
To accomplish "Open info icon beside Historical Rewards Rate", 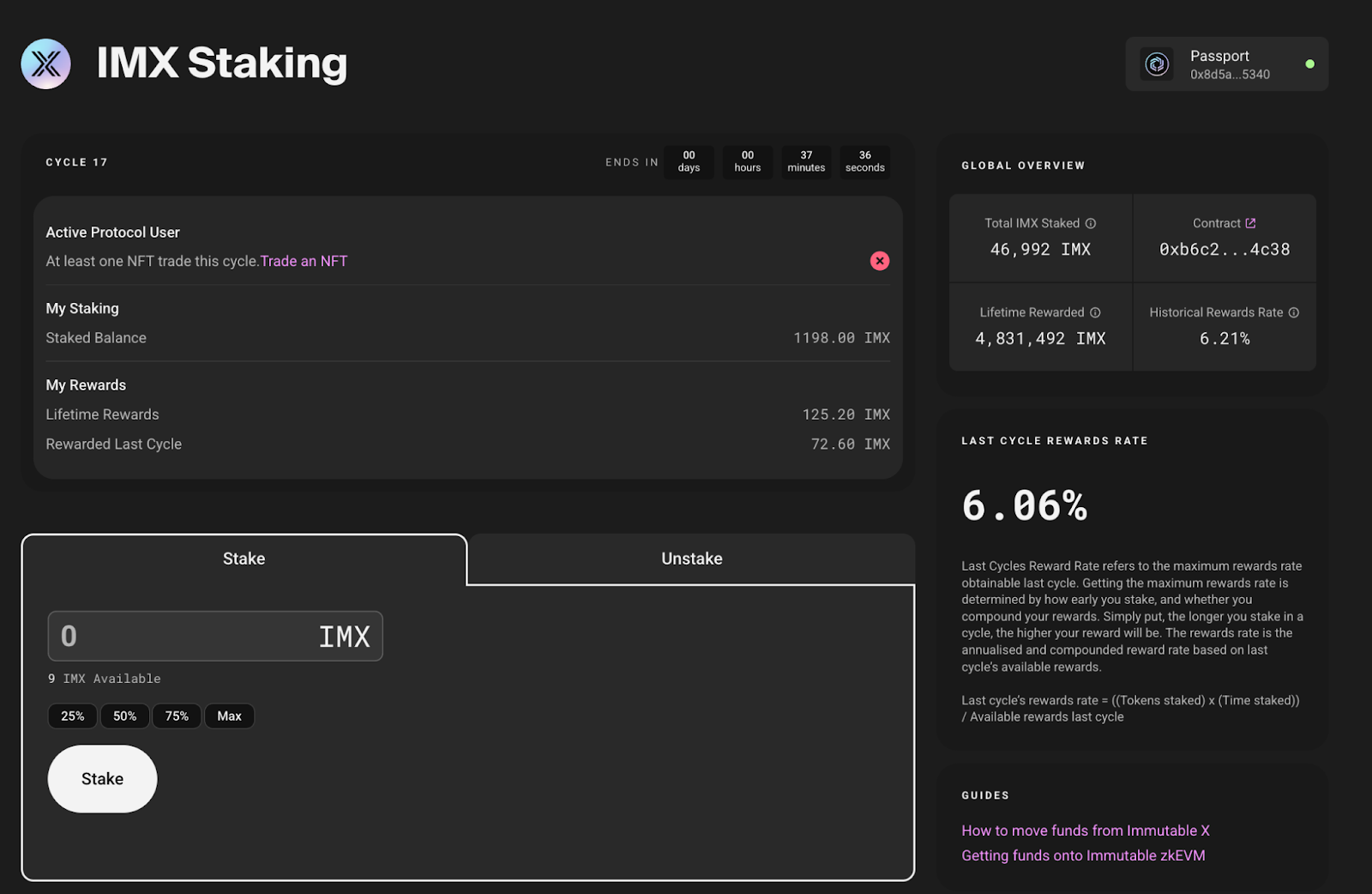I will [1294, 312].
